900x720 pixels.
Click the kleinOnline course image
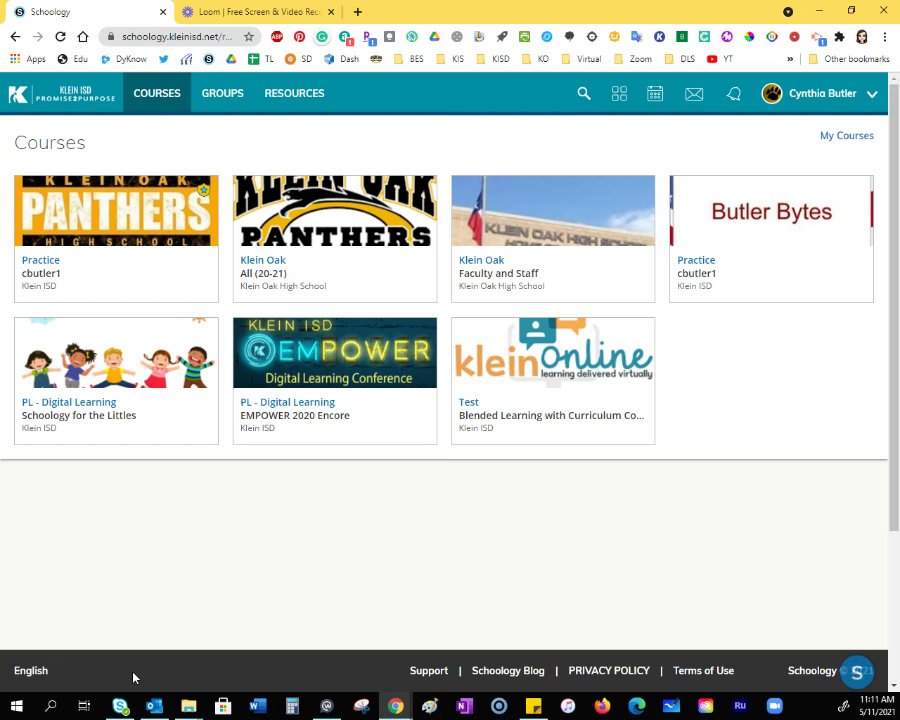[x=553, y=353]
